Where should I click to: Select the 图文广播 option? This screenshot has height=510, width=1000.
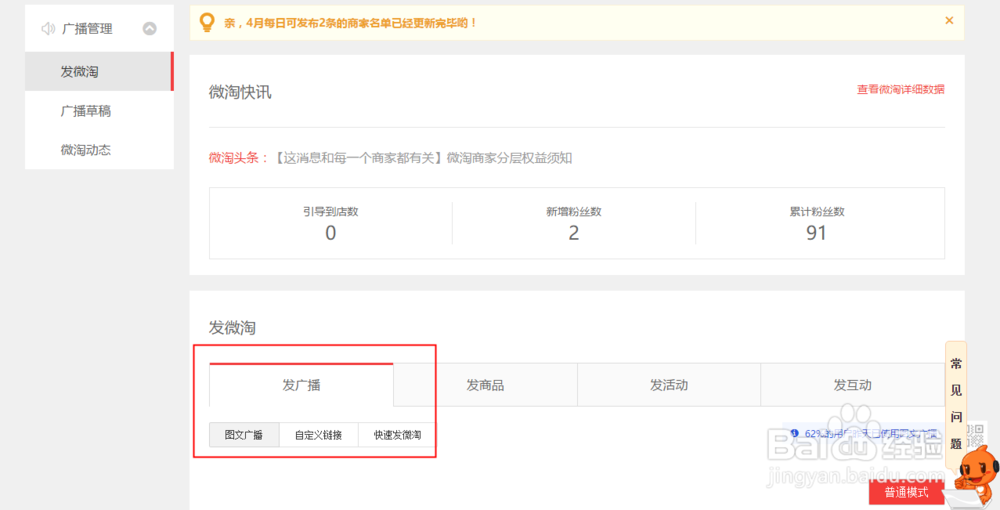[244, 435]
